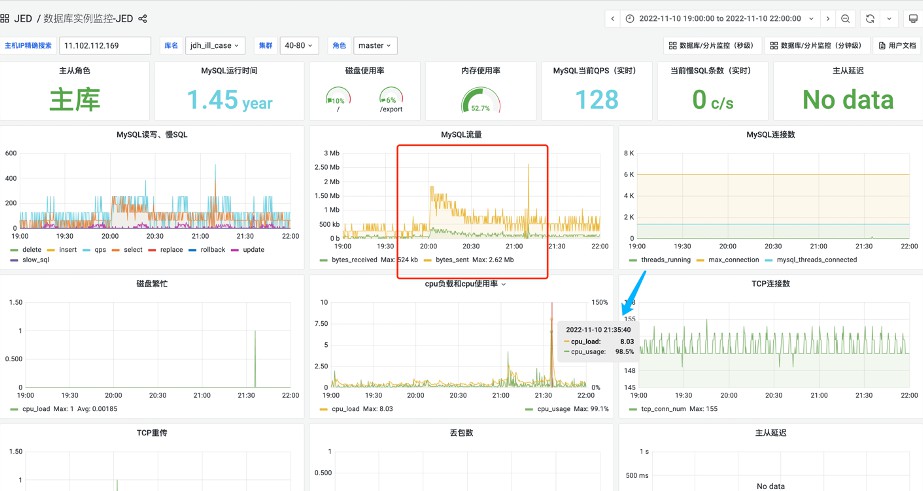Zoom out the time range

[x=845, y=19]
